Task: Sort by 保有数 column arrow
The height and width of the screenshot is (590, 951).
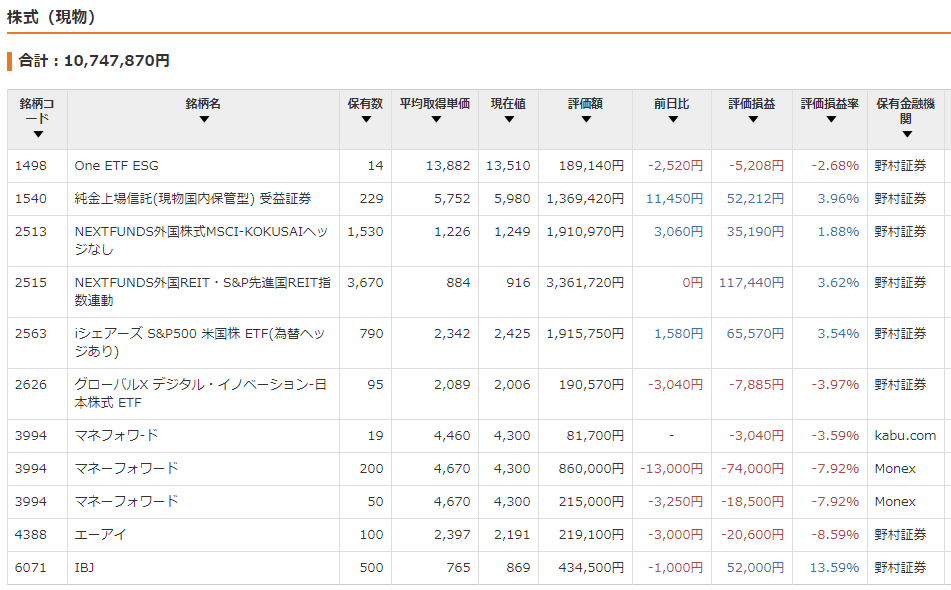Action: [366, 119]
